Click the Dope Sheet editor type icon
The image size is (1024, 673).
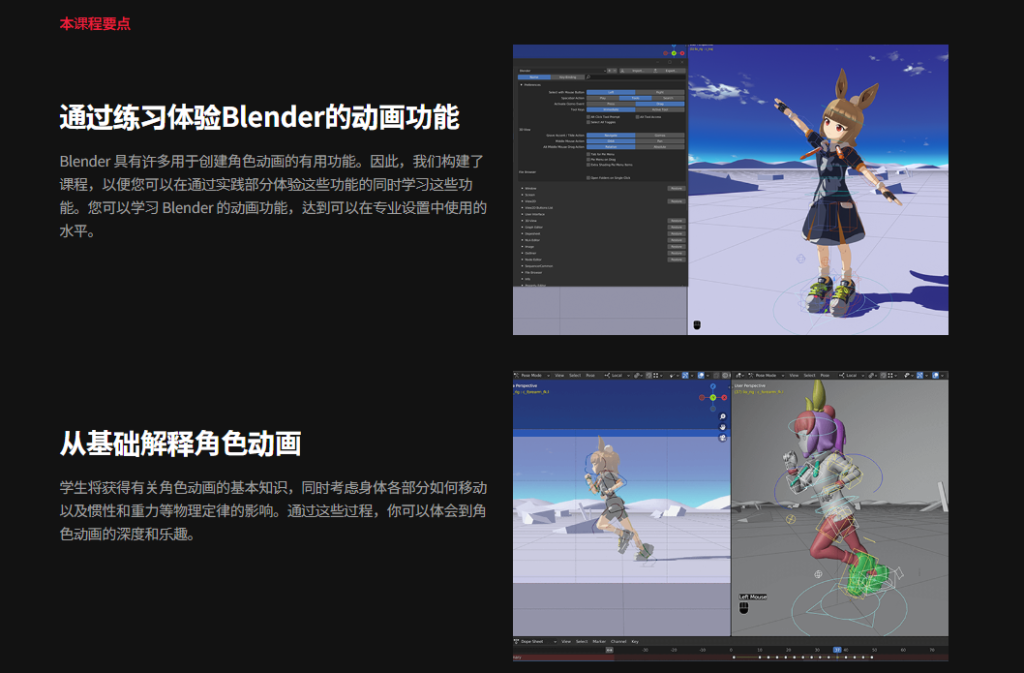(517, 642)
